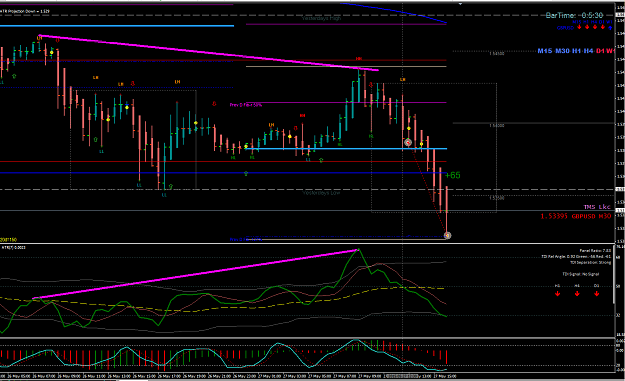The height and width of the screenshot is (381, 625).
Task: Click the small blue GBPUSD symbol label
Action: 565,28
